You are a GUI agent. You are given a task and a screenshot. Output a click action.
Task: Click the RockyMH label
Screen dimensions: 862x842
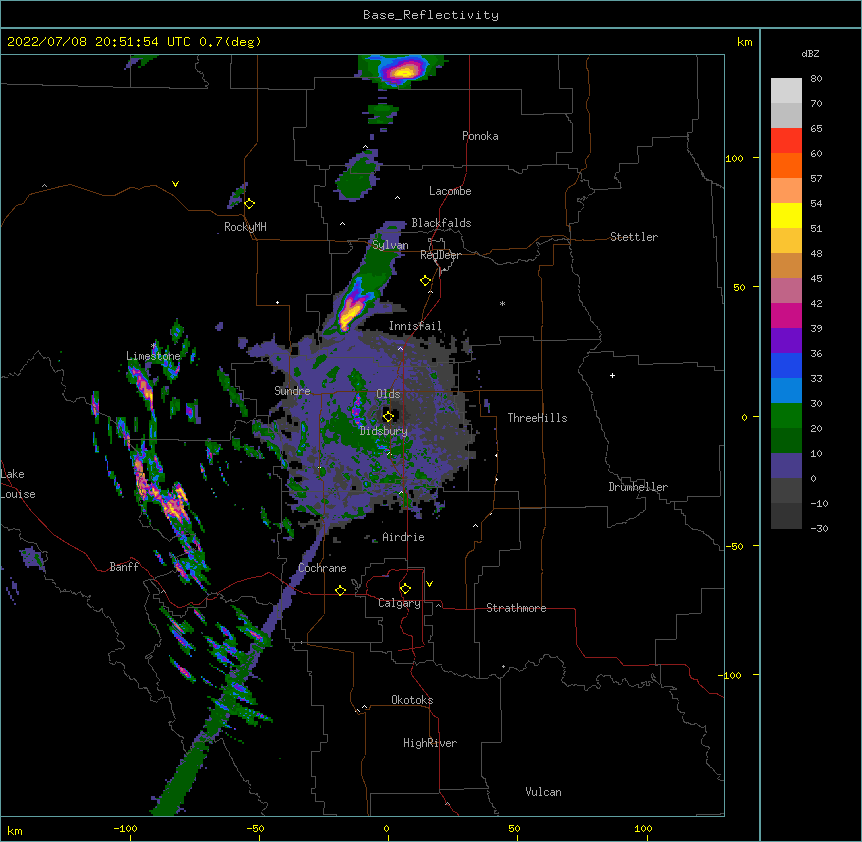click(x=245, y=226)
